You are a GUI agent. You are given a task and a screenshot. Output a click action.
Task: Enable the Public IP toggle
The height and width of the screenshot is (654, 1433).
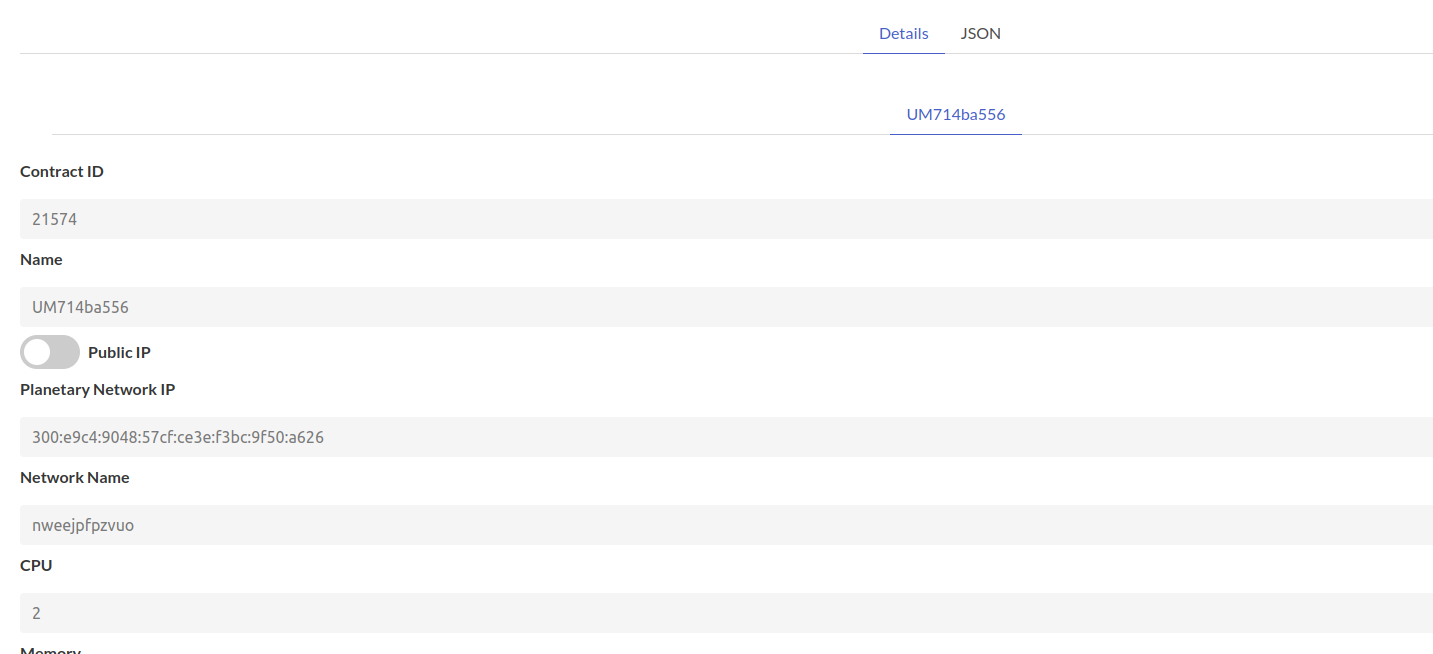49,352
